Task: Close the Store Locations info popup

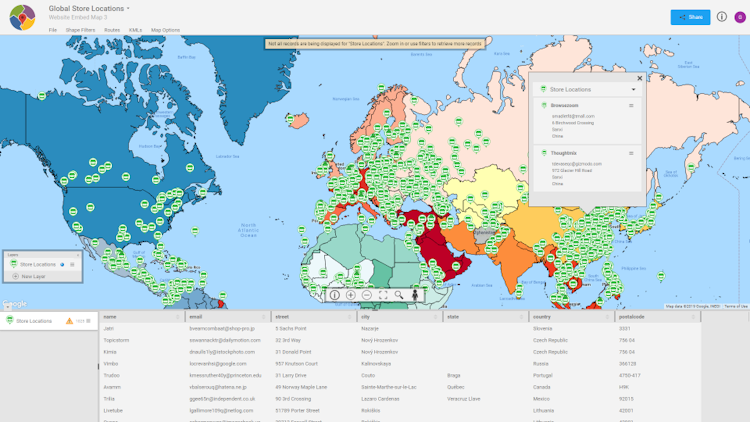Action: 640,78
